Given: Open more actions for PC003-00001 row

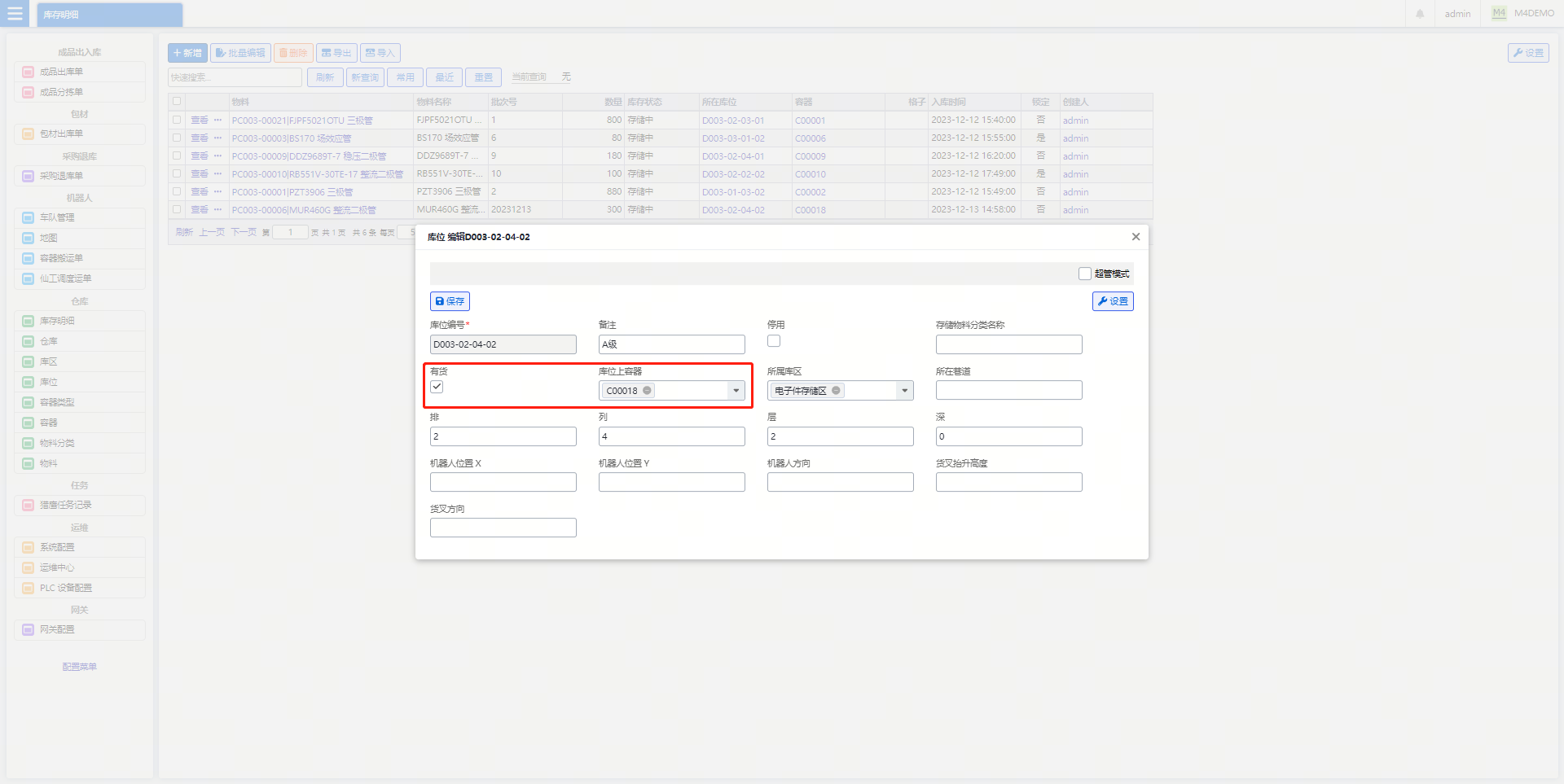Looking at the screenshot, I should pos(217,191).
